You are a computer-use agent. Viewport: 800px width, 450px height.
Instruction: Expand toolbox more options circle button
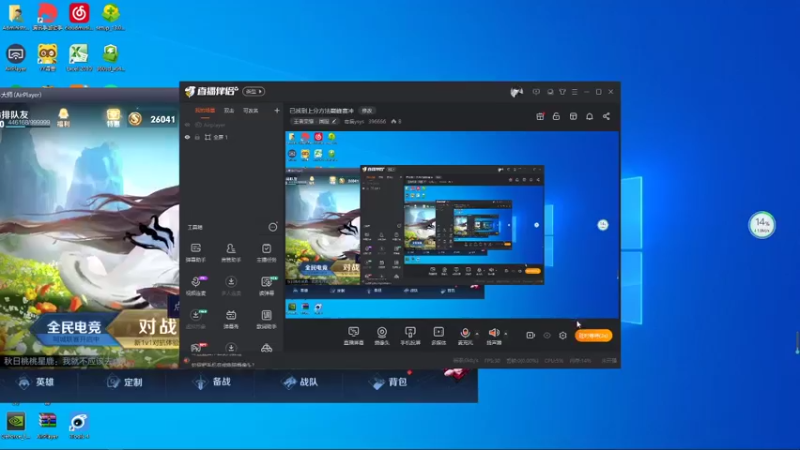273,227
